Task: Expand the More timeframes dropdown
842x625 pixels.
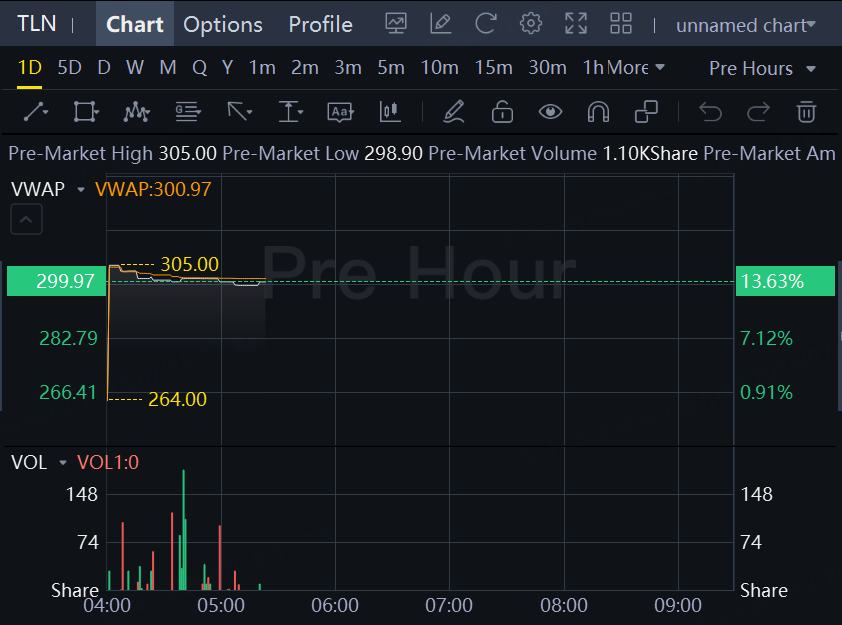Action: (x=634, y=68)
